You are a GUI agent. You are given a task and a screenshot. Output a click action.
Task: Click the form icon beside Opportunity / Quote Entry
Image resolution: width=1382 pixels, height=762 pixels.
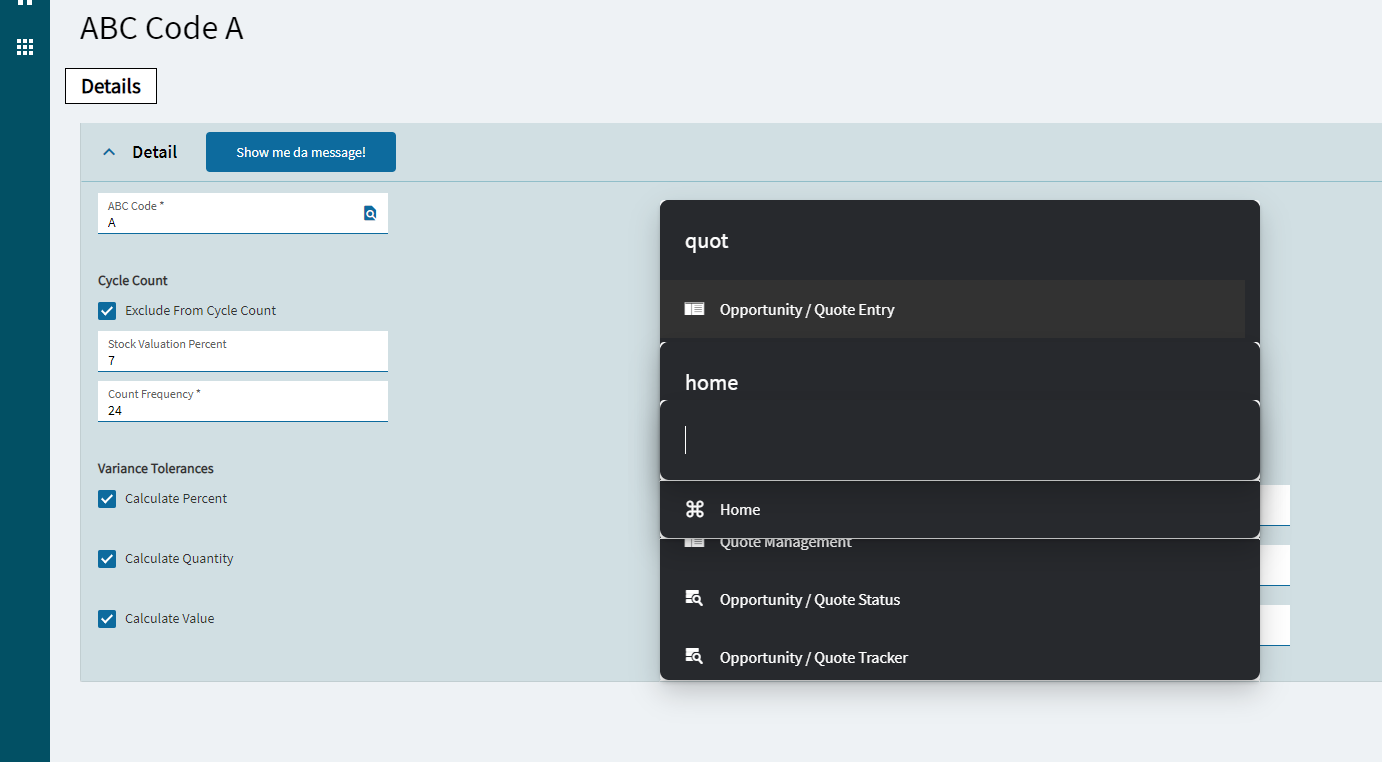(694, 309)
